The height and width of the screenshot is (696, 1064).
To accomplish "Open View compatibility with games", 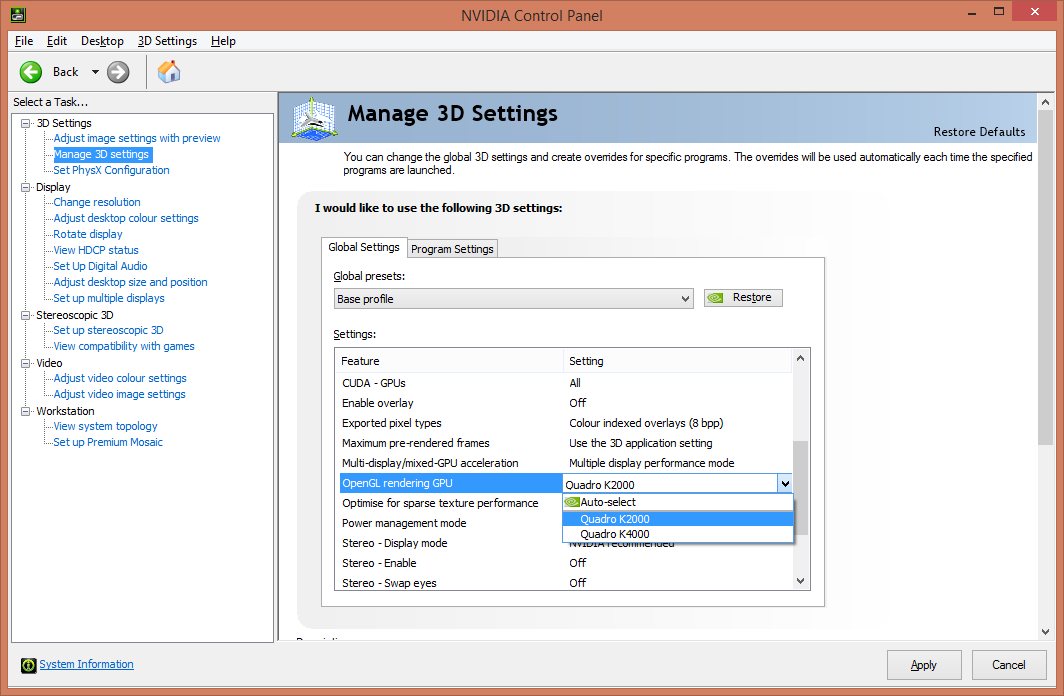I will [x=124, y=347].
